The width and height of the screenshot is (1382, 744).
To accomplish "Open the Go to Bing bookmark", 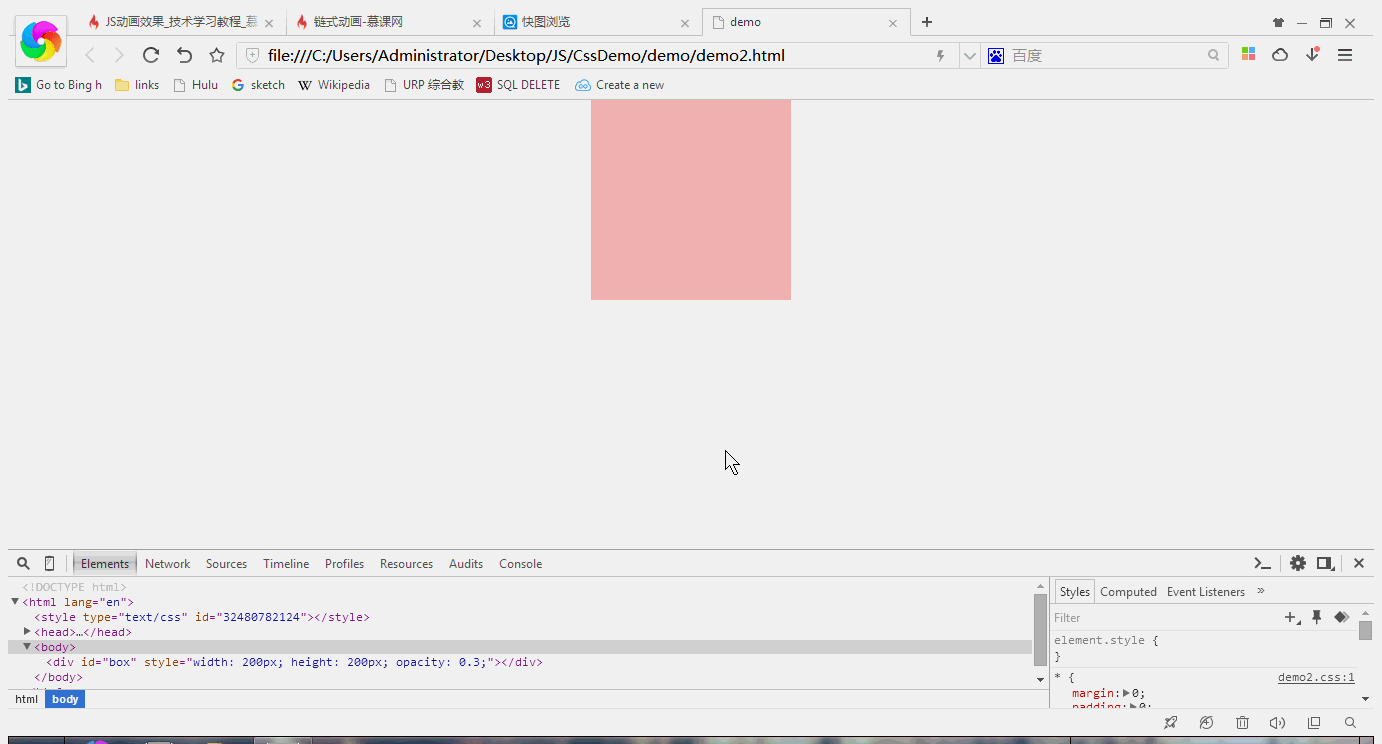I will click(59, 85).
